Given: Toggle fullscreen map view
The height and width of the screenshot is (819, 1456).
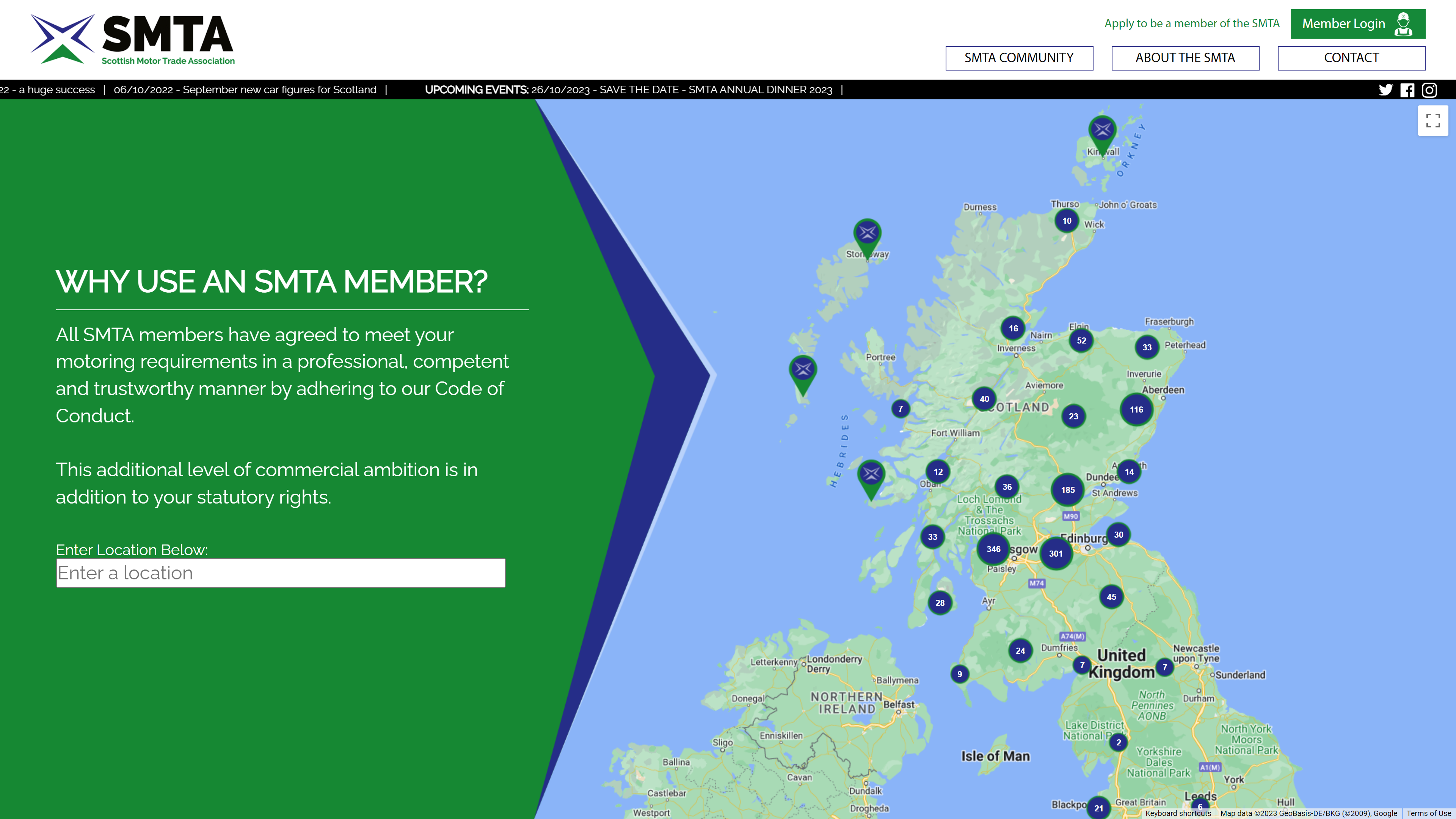Looking at the screenshot, I should (x=1433, y=121).
